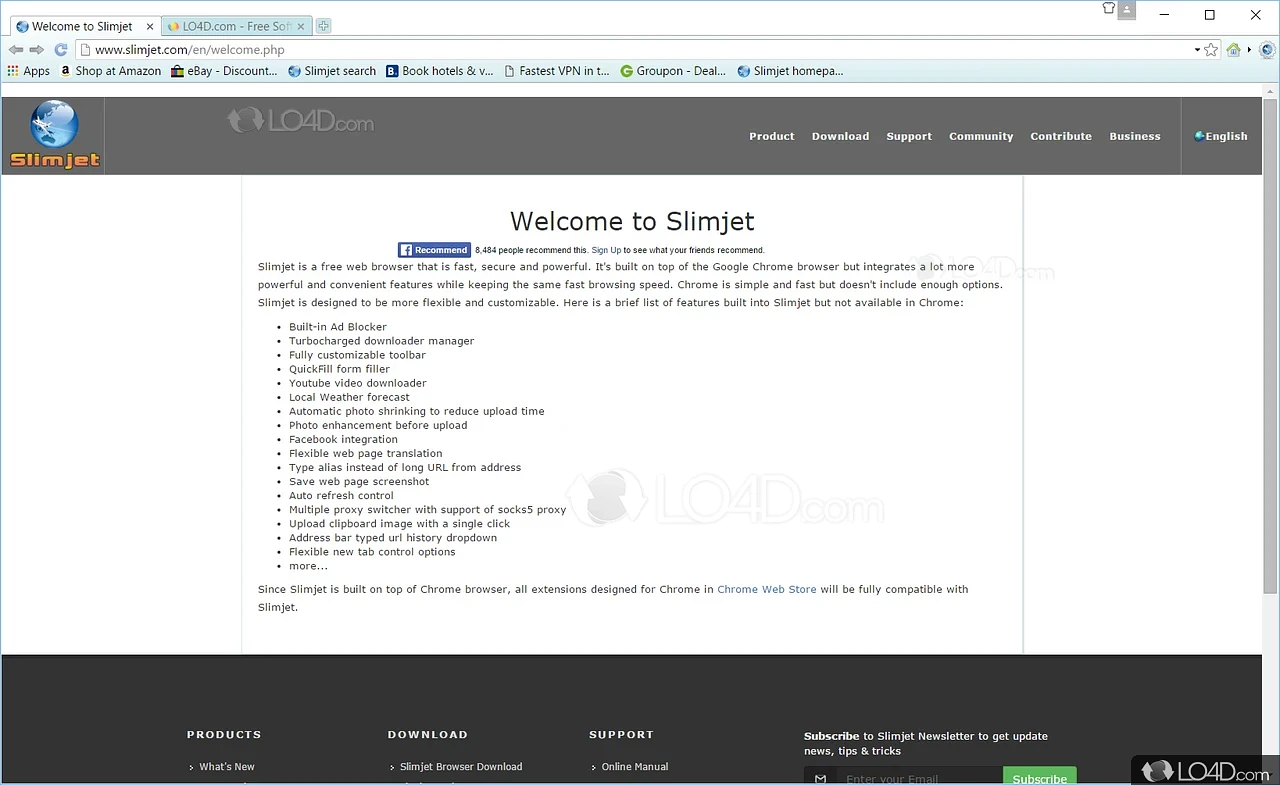Open the Chrome Web Store link
The width and height of the screenshot is (1280, 785).
pos(766,589)
